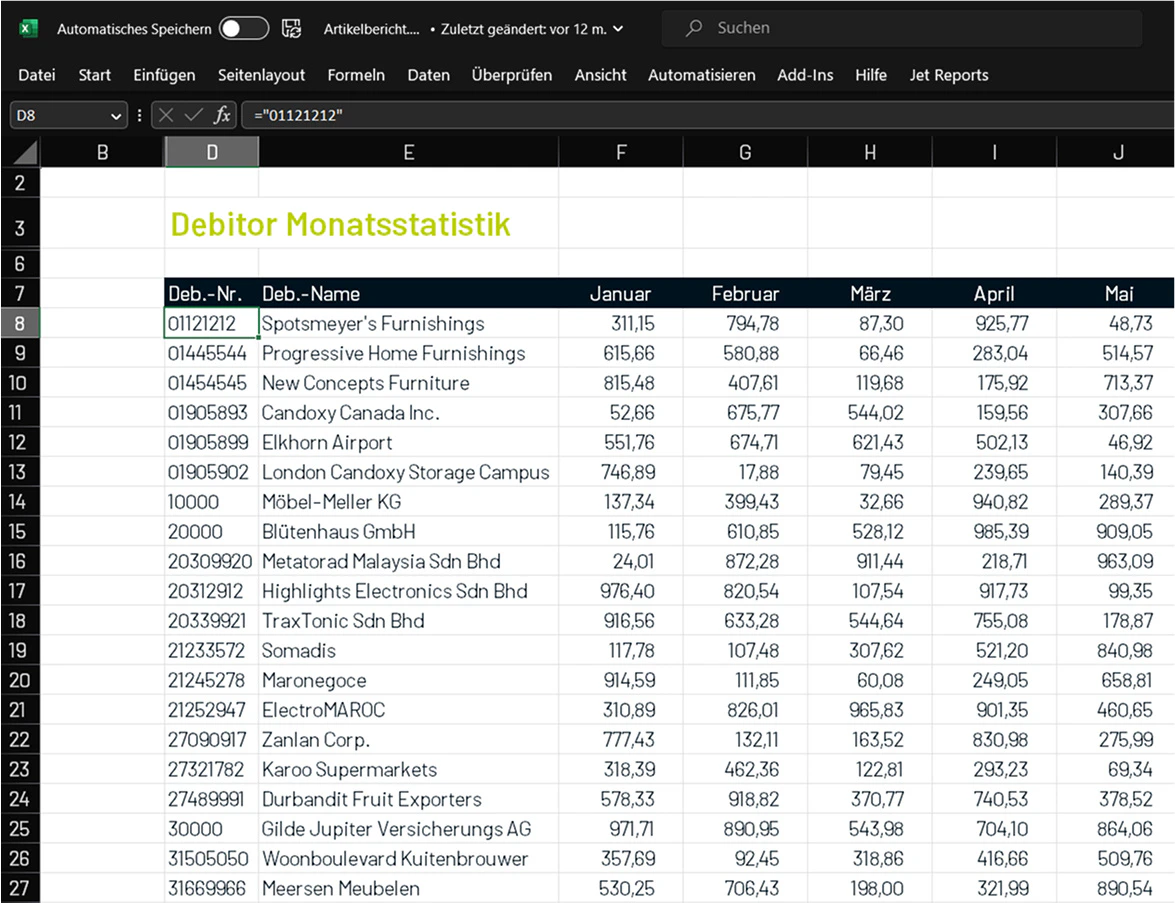Image resolution: width=1175 pixels, height=903 pixels.
Task: Select the Gilde Jupiter Versicherungs AG cell
Action: [408, 829]
